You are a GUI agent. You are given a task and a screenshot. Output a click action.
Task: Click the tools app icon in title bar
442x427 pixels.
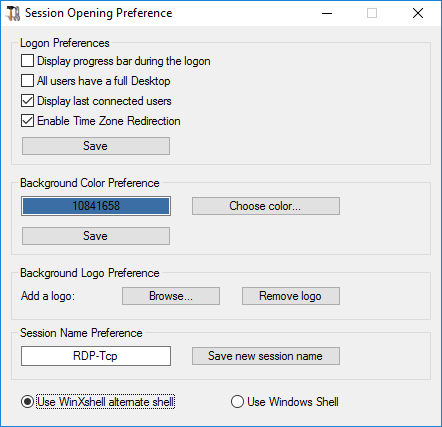(13, 13)
